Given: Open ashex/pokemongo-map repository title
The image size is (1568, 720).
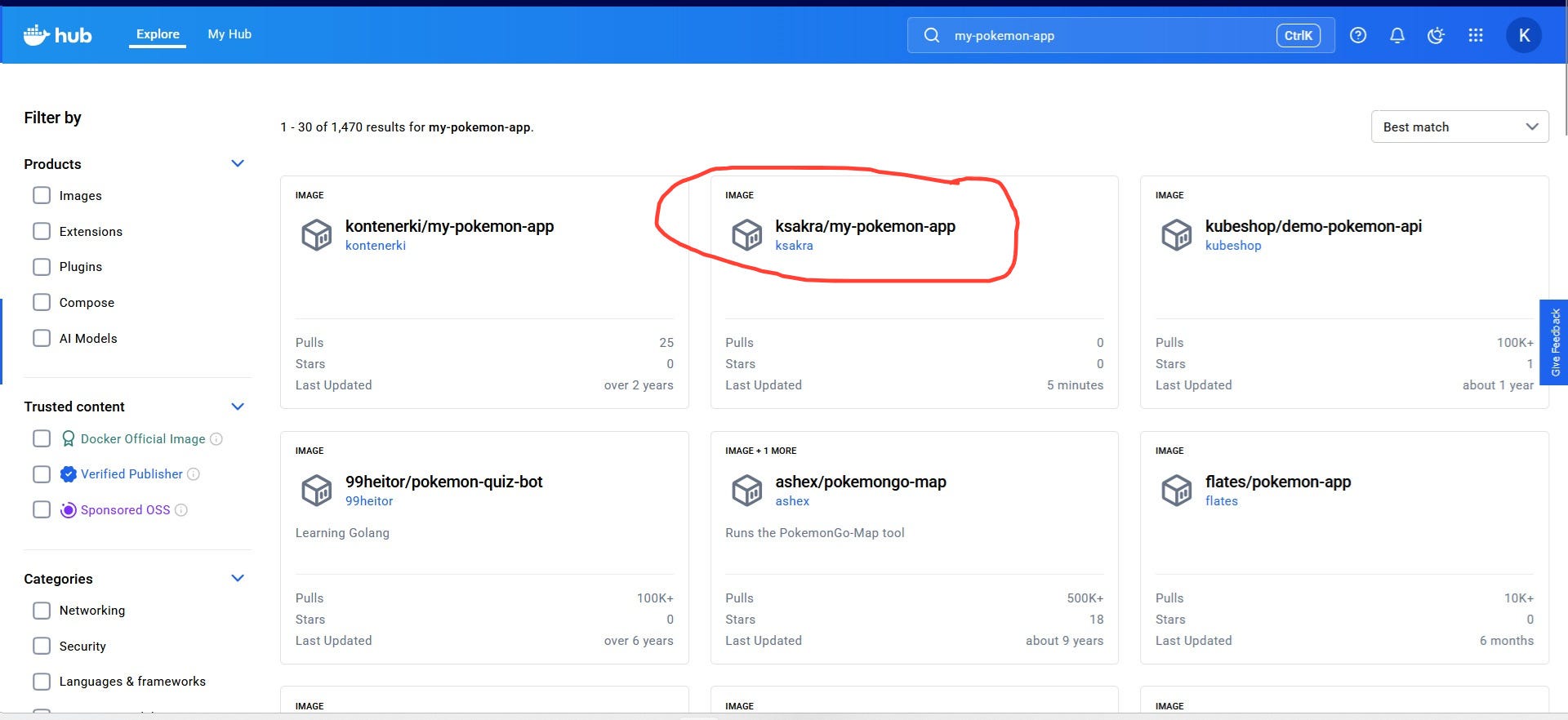Looking at the screenshot, I should [861, 482].
